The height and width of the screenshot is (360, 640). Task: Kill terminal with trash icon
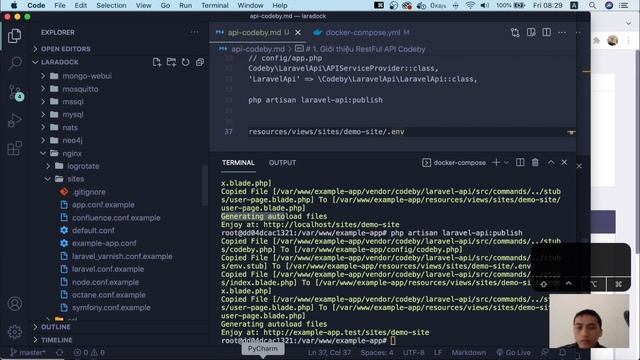coord(535,162)
